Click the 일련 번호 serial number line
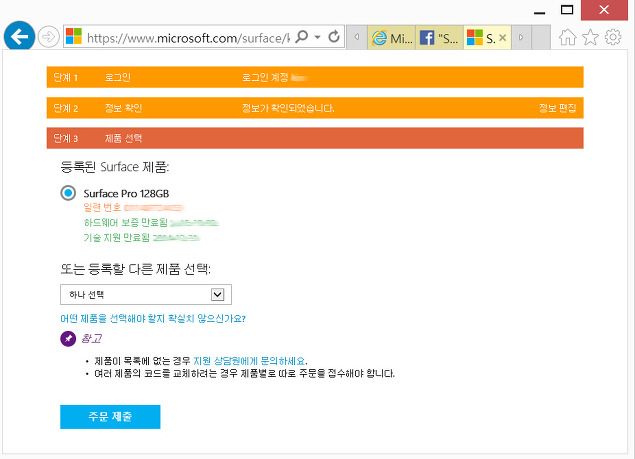This screenshot has height=459, width=635. [133, 207]
